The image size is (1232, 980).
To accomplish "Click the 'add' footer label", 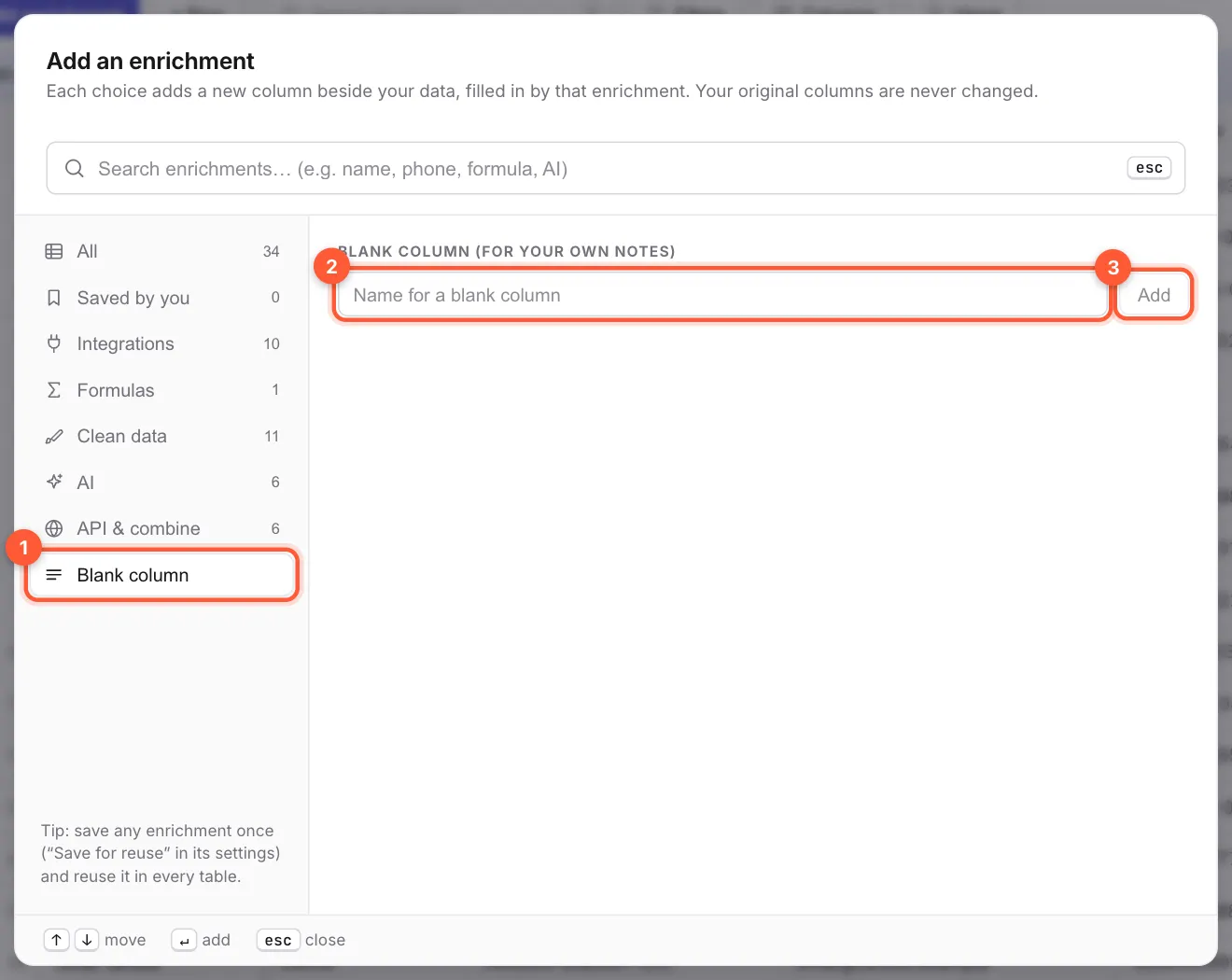I will (216, 940).
